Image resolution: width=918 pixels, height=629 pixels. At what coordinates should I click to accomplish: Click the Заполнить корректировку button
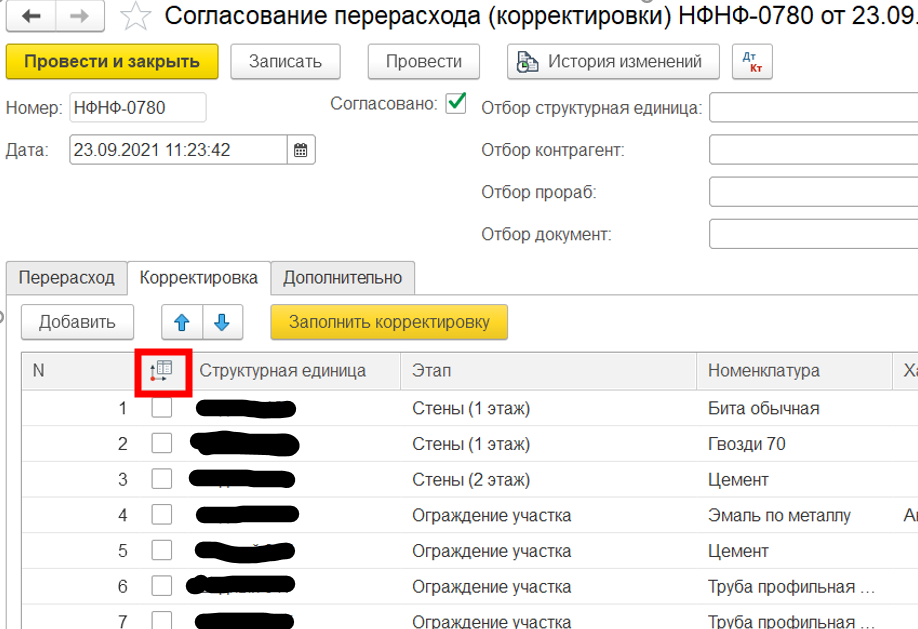click(389, 322)
